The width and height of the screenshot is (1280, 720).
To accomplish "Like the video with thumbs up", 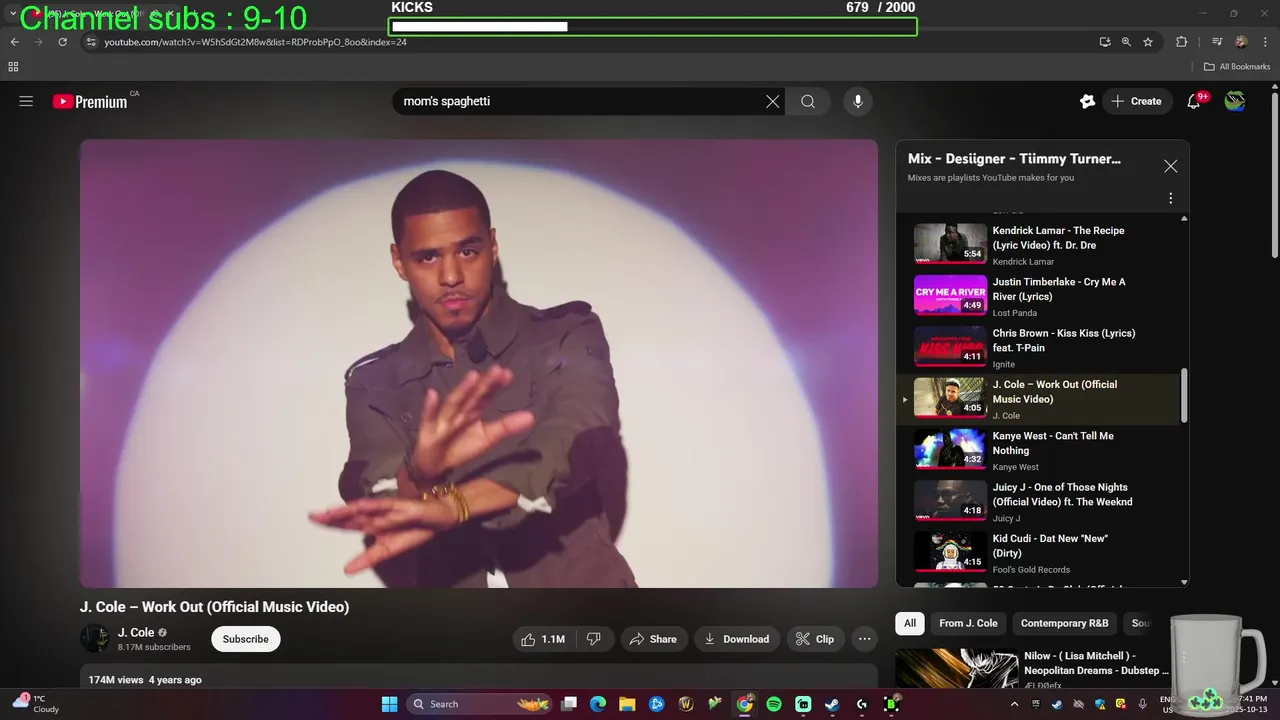I will point(543,639).
